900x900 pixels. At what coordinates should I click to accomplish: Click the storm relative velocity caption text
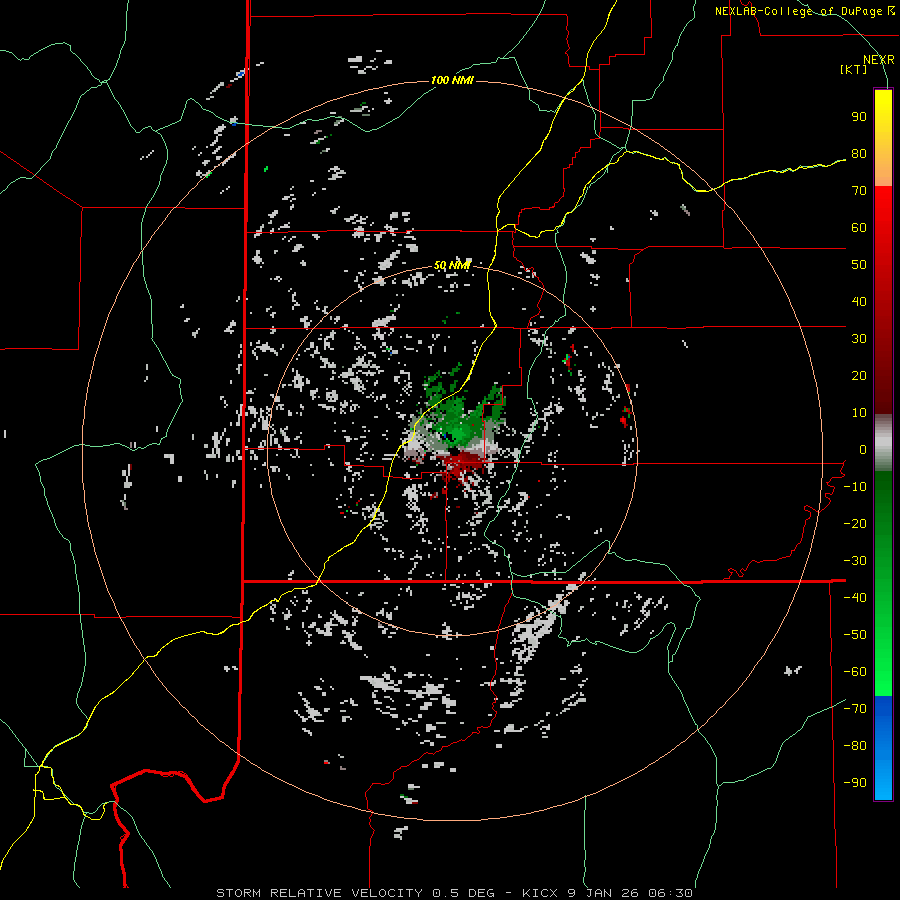pyautogui.click(x=454, y=893)
